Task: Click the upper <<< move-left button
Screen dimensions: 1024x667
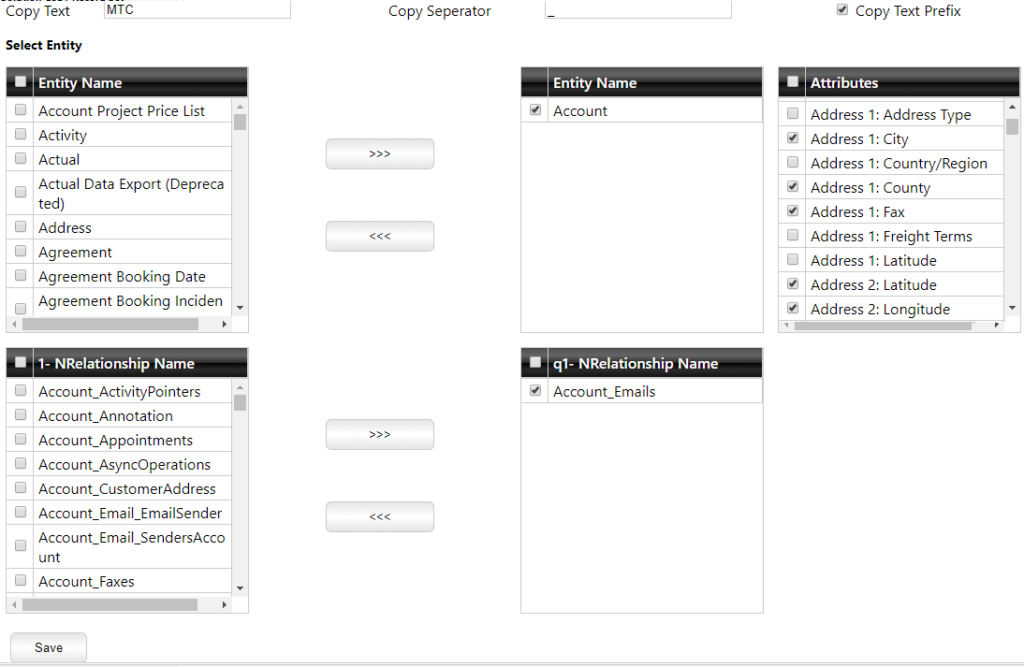Action: pyautogui.click(x=379, y=236)
